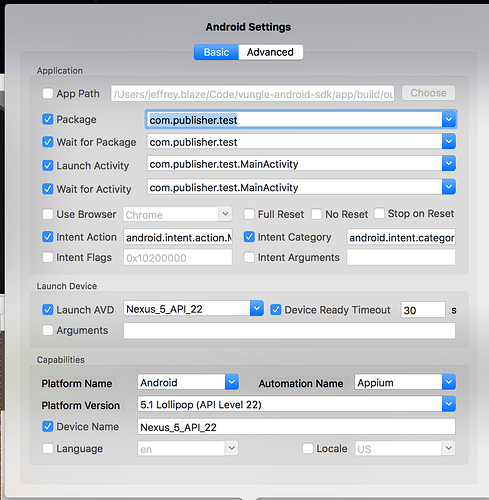Select the Basic tab
This screenshot has width=489, height=500.
pyautogui.click(x=216, y=52)
